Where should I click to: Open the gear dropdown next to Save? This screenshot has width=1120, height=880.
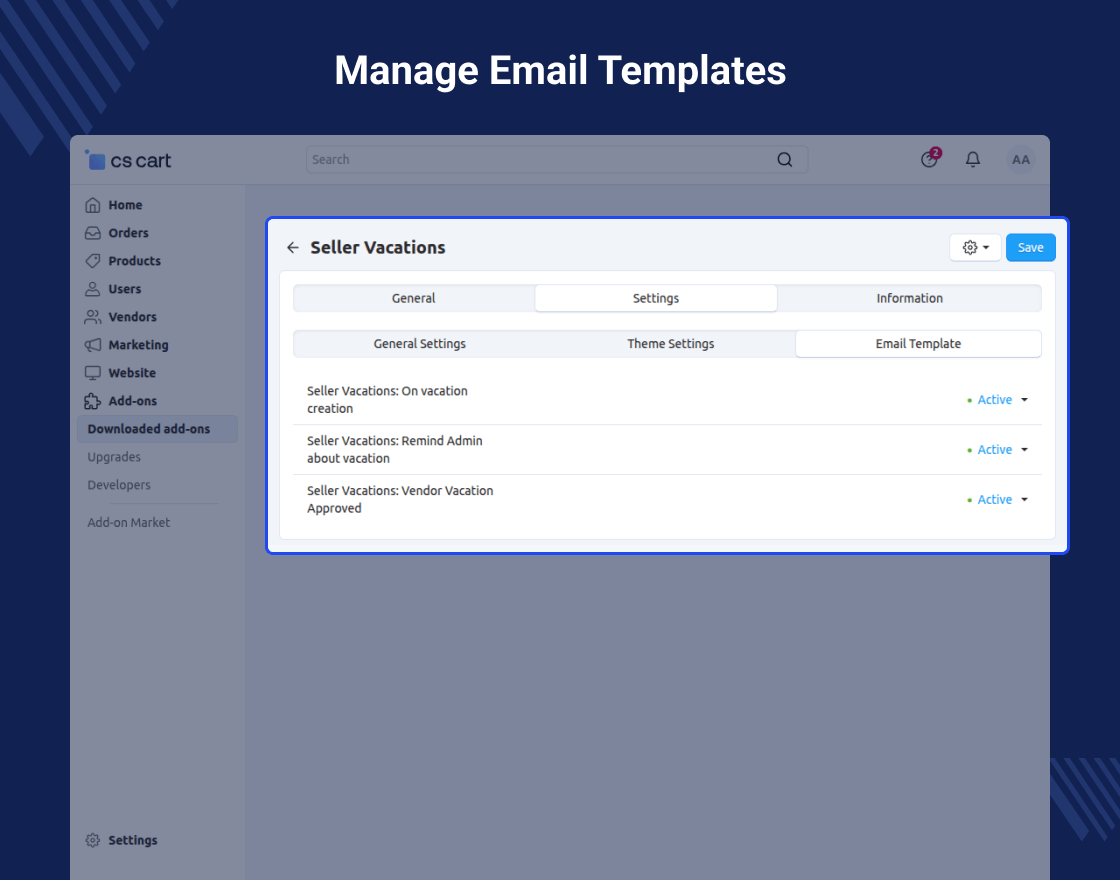pos(975,247)
